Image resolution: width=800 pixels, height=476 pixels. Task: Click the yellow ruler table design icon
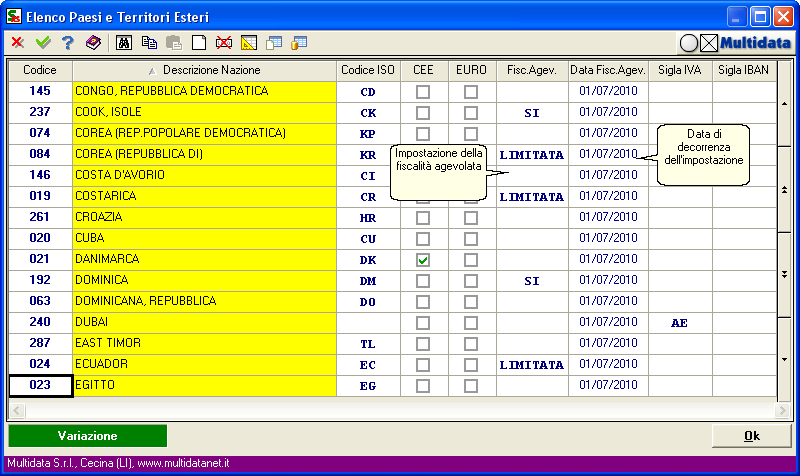pyautogui.click(x=248, y=43)
